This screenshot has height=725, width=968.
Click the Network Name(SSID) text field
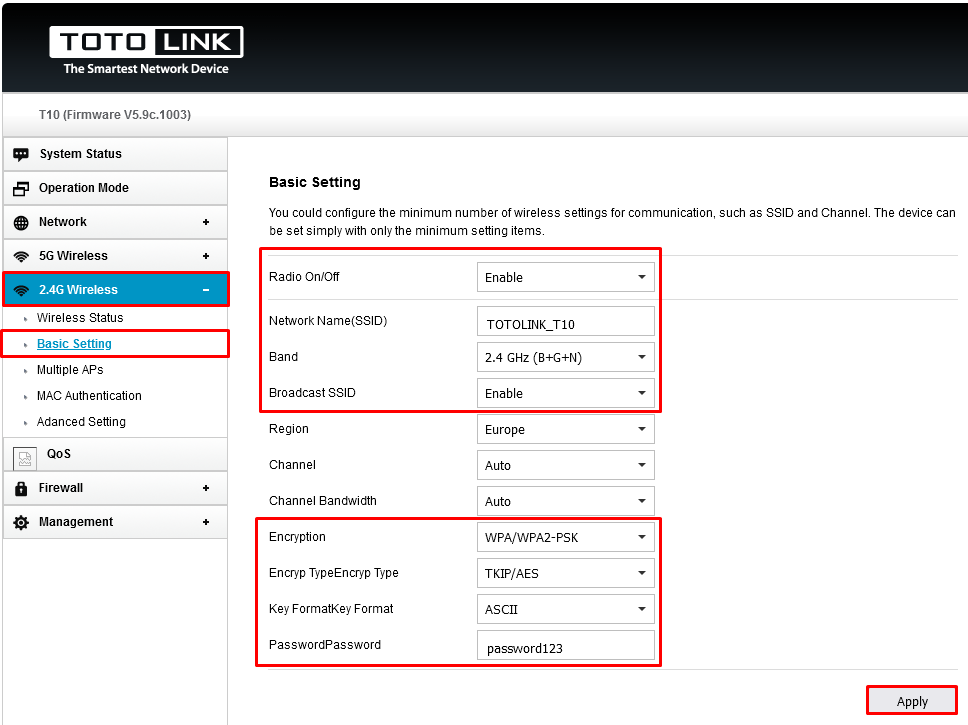click(x=565, y=323)
